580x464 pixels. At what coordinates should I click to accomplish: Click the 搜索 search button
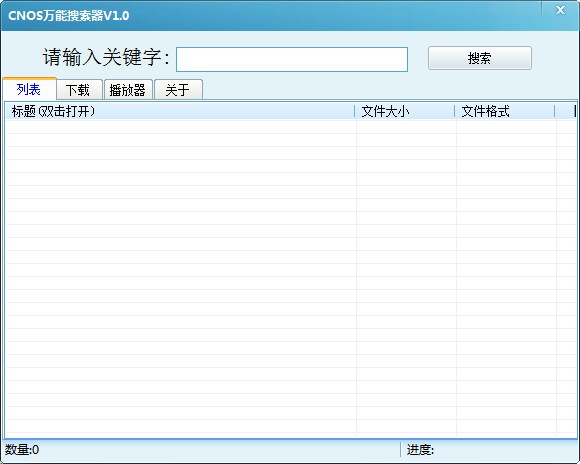pyautogui.click(x=480, y=58)
